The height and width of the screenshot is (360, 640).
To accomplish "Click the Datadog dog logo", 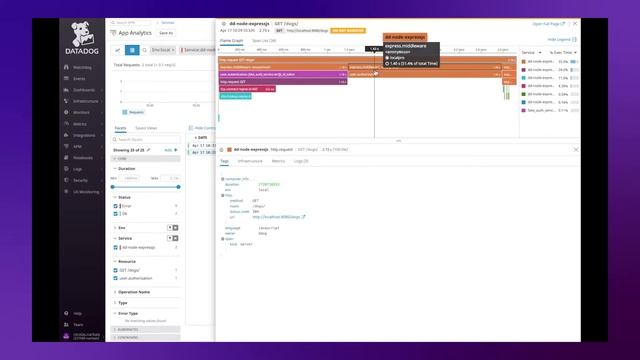I will (x=82, y=34).
